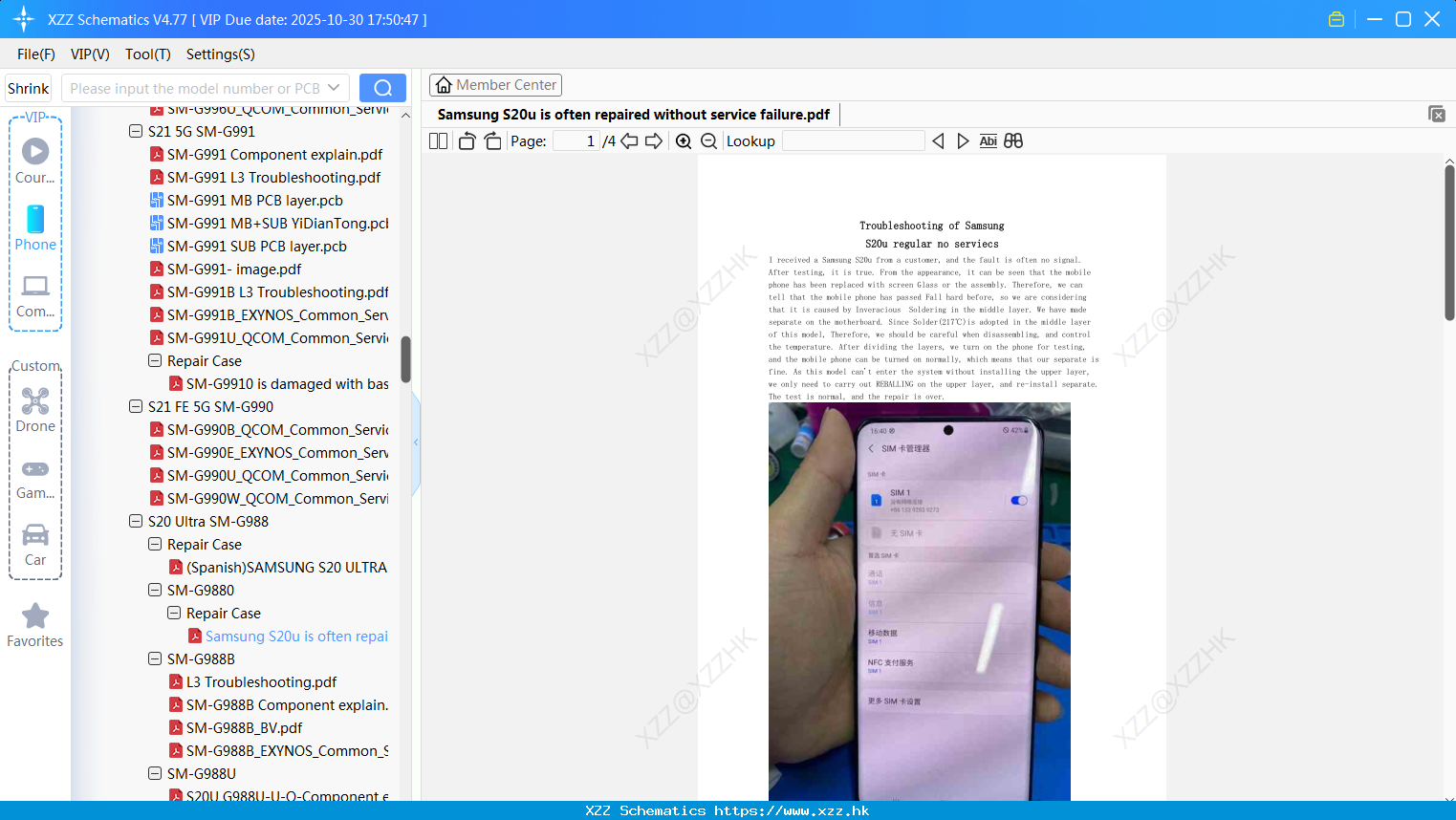
Task: Open the VIP(V) menu
Action: [x=90, y=54]
